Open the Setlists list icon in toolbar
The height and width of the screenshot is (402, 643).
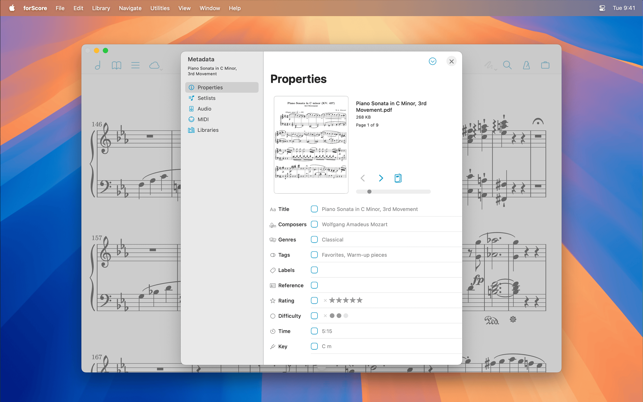click(135, 65)
